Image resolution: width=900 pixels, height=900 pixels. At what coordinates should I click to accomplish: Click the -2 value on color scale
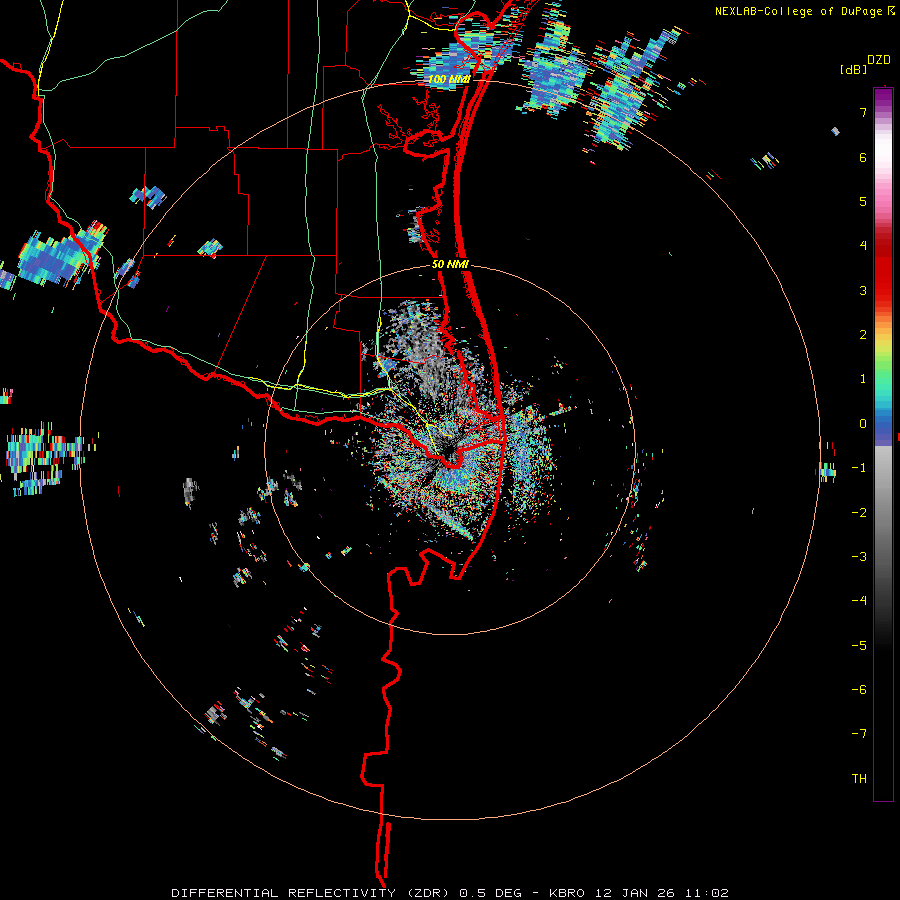tap(859, 513)
